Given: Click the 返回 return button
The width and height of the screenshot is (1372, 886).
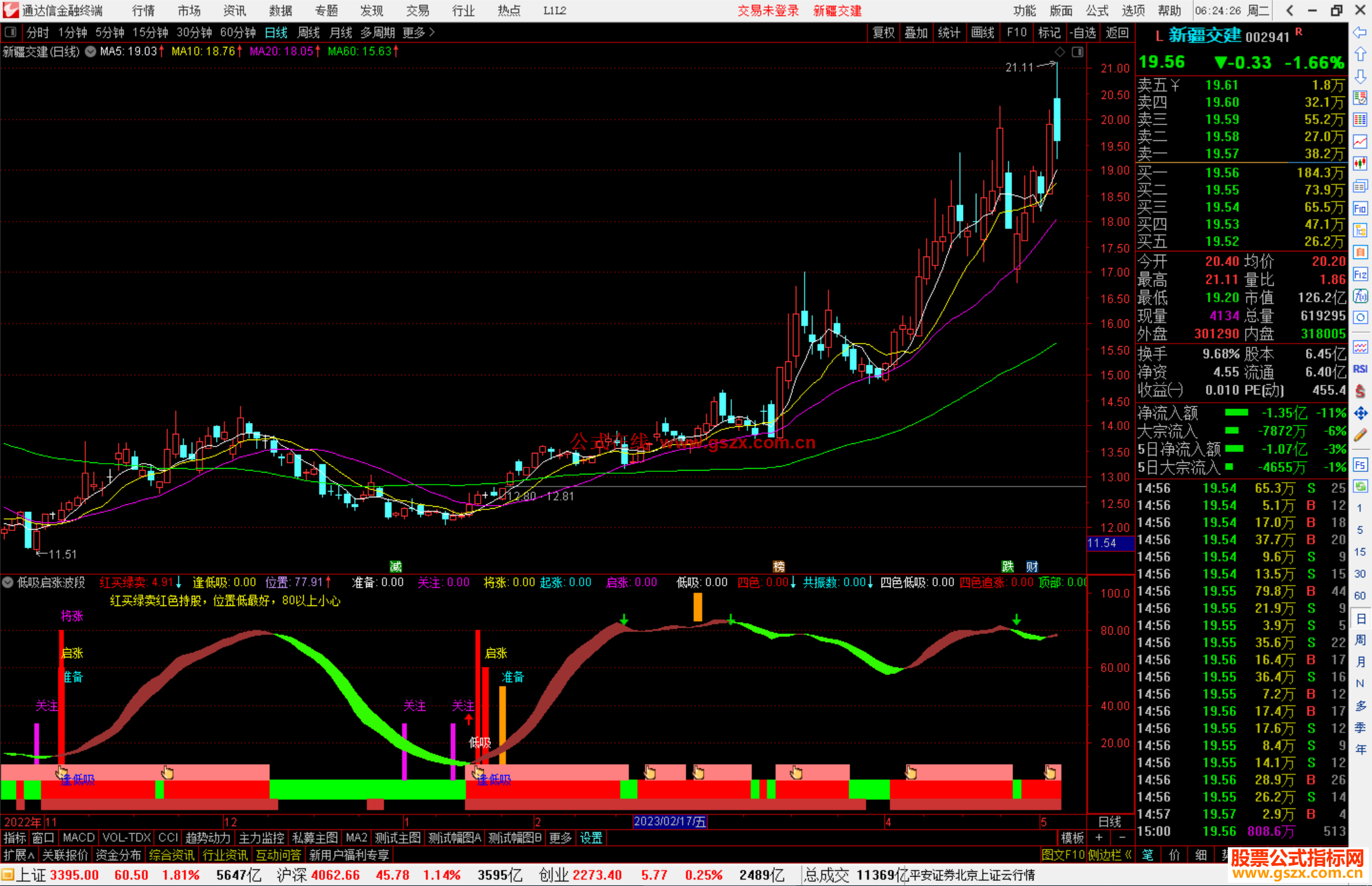Looking at the screenshot, I should point(1117,32).
